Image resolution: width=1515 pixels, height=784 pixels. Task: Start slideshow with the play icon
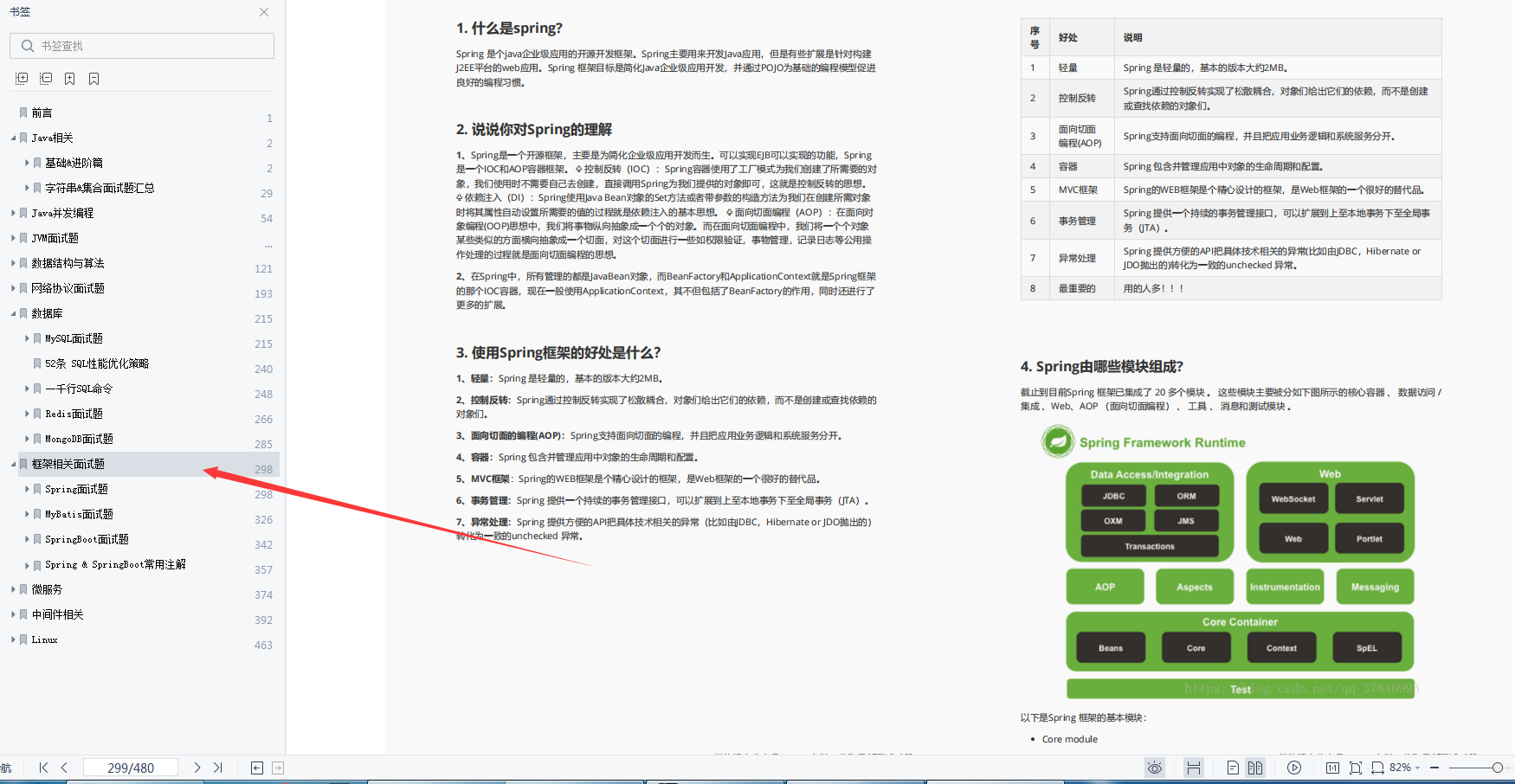coord(1294,768)
